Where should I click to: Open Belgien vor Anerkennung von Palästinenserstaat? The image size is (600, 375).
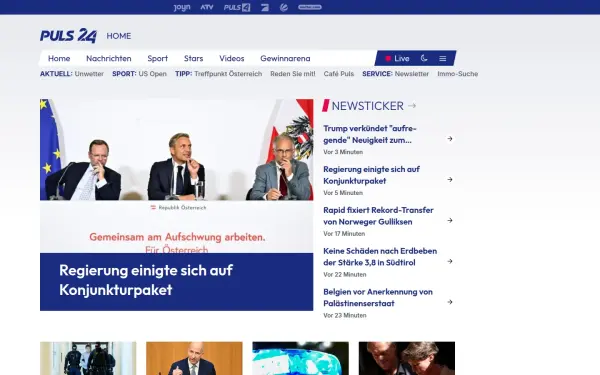pyautogui.click(x=378, y=298)
